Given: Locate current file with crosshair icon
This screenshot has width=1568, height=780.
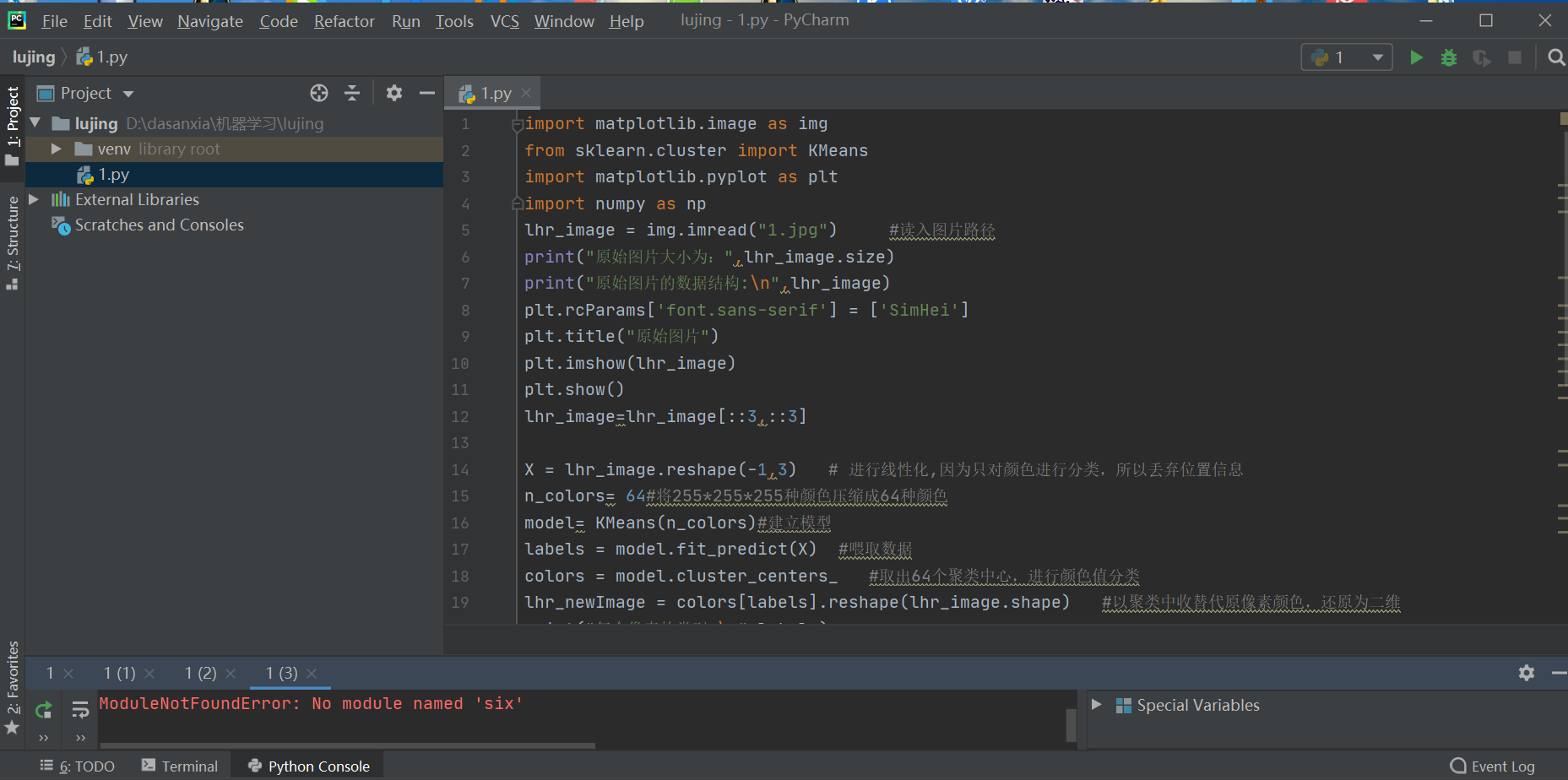Looking at the screenshot, I should click(319, 93).
